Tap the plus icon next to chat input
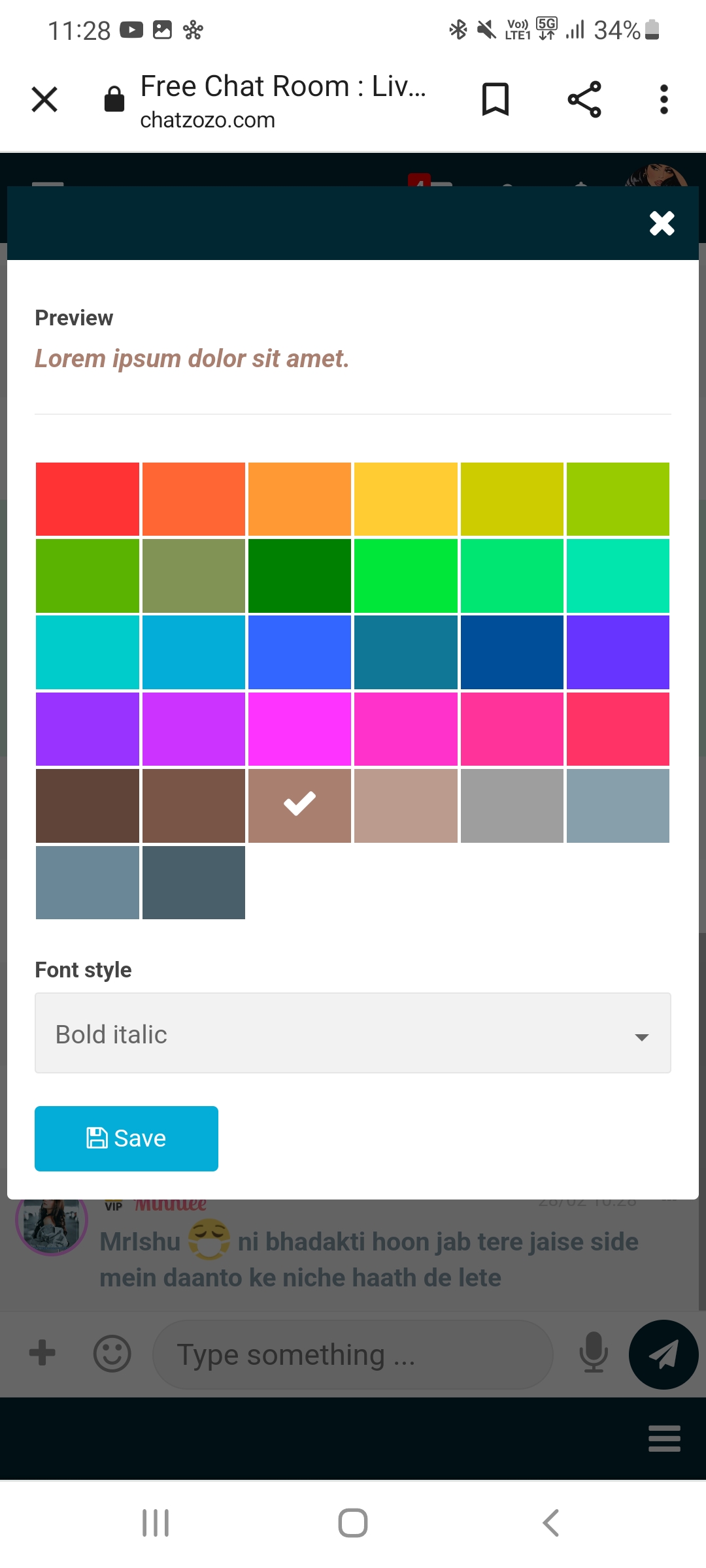Image resolution: width=706 pixels, height=1568 pixels. click(41, 1353)
